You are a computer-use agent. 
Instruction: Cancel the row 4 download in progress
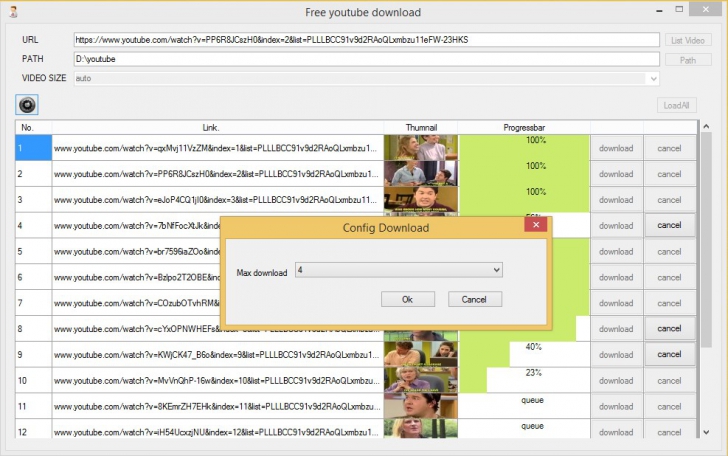[x=670, y=225]
